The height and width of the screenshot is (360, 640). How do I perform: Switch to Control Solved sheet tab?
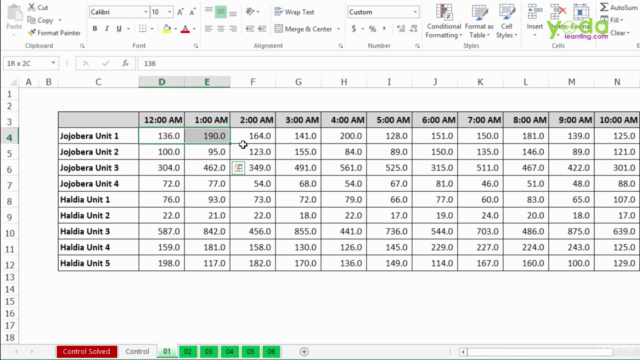[x=87, y=351]
